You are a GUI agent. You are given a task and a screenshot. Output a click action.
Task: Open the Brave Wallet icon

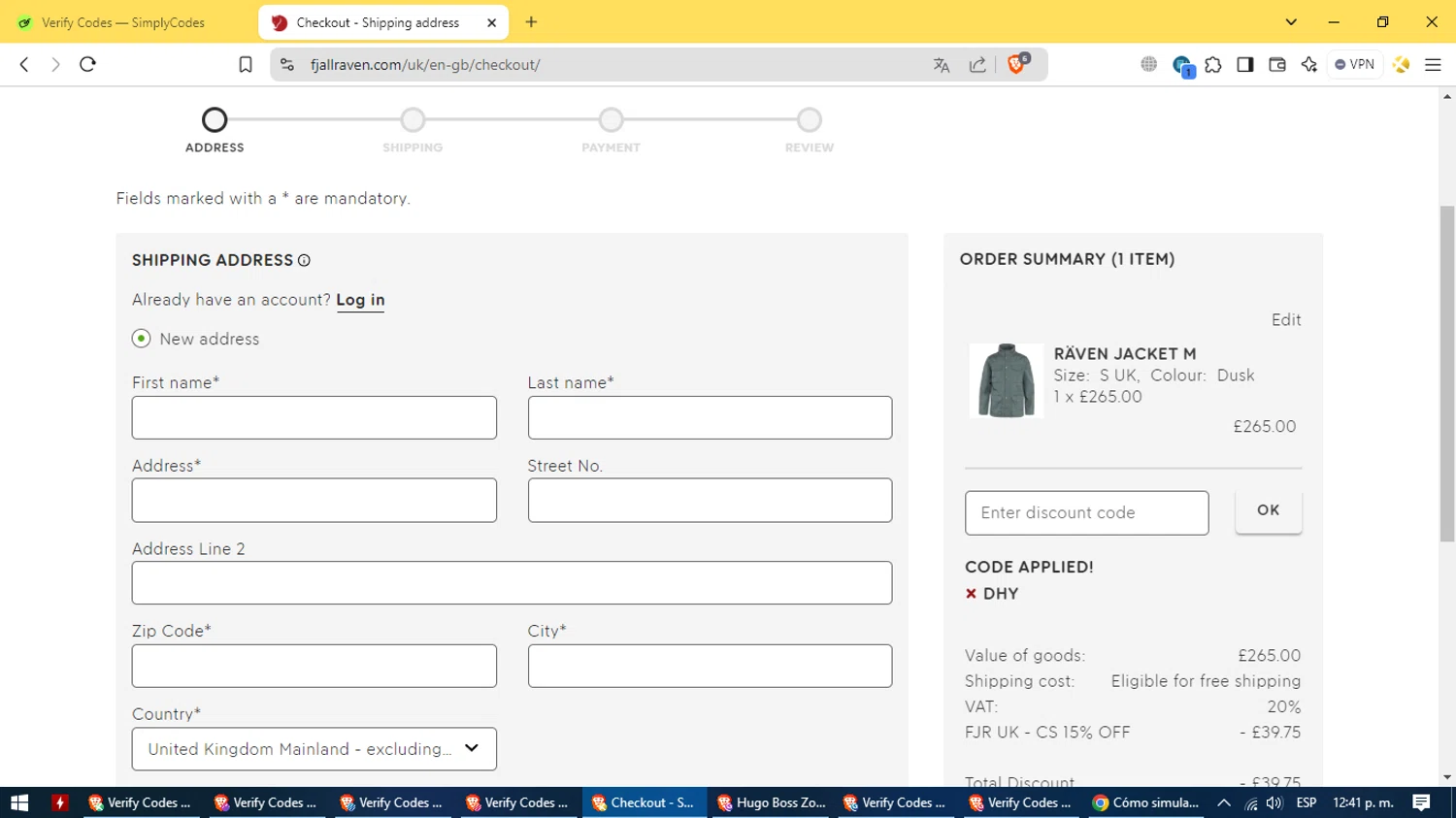coord(1277,65)
